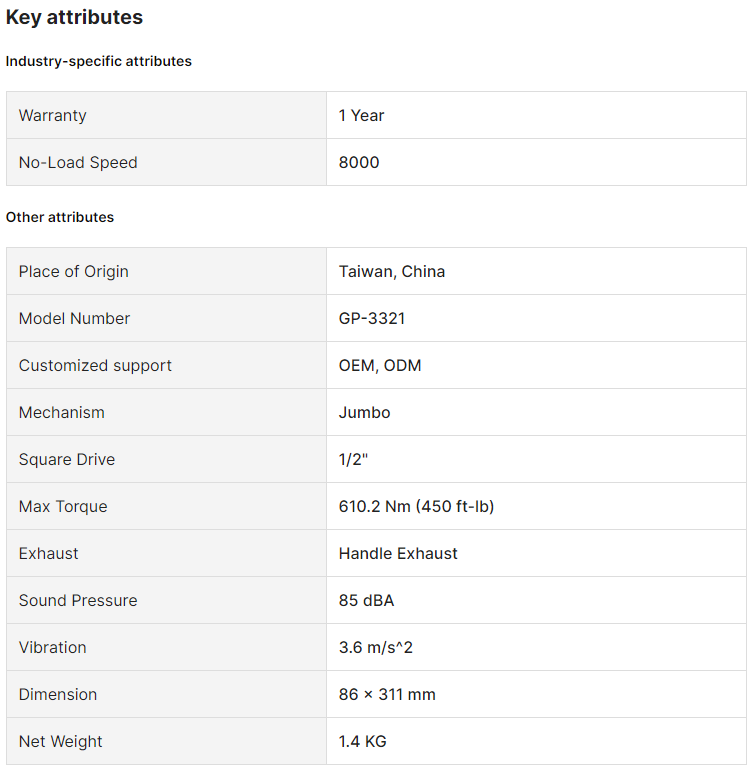Click the 1.4 KG net weight value
Image resolution: width=753 pixels, height=776 pixels.
(362, 741)
